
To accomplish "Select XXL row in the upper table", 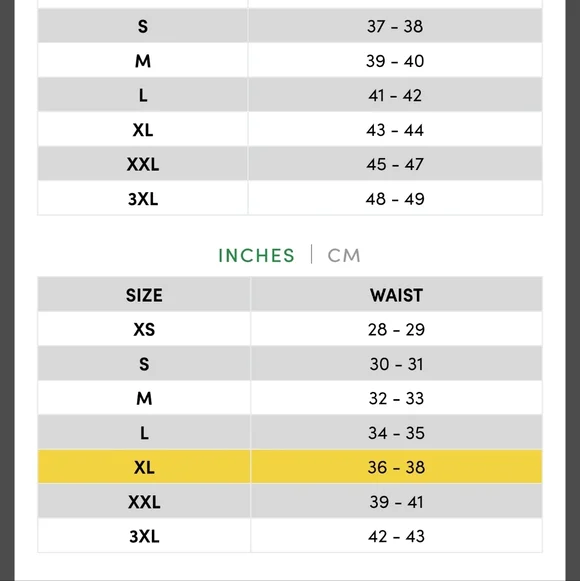I will (290, 164).
